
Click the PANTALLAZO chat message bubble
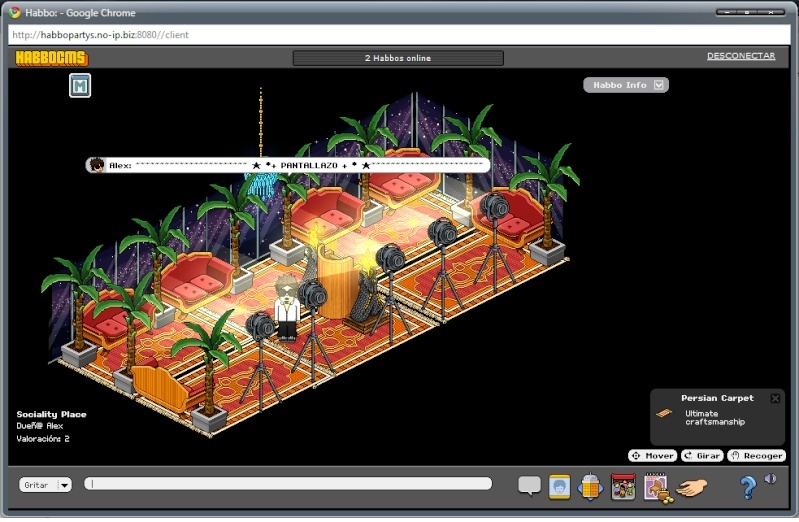[x=288, y=165]
